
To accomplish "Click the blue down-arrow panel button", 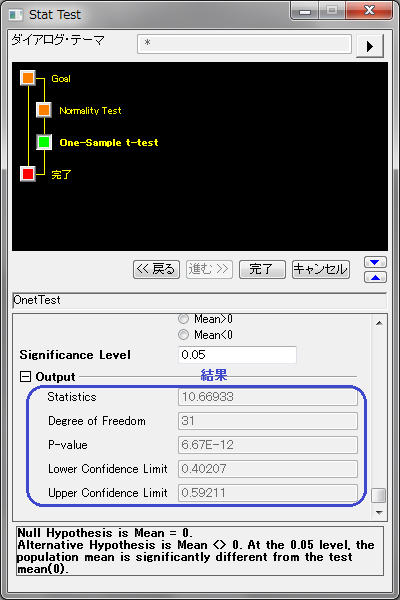I will [x=375, y=262].
